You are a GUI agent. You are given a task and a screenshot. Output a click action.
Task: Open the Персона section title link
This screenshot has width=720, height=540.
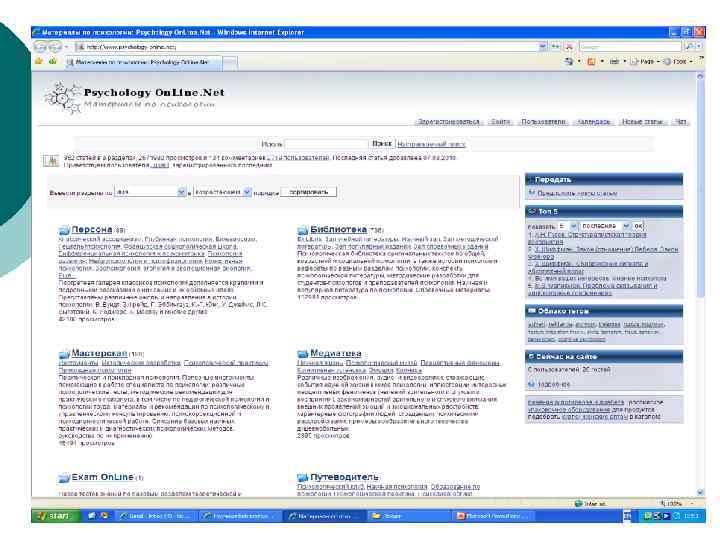pyautogui.click(x=92, y=229)
